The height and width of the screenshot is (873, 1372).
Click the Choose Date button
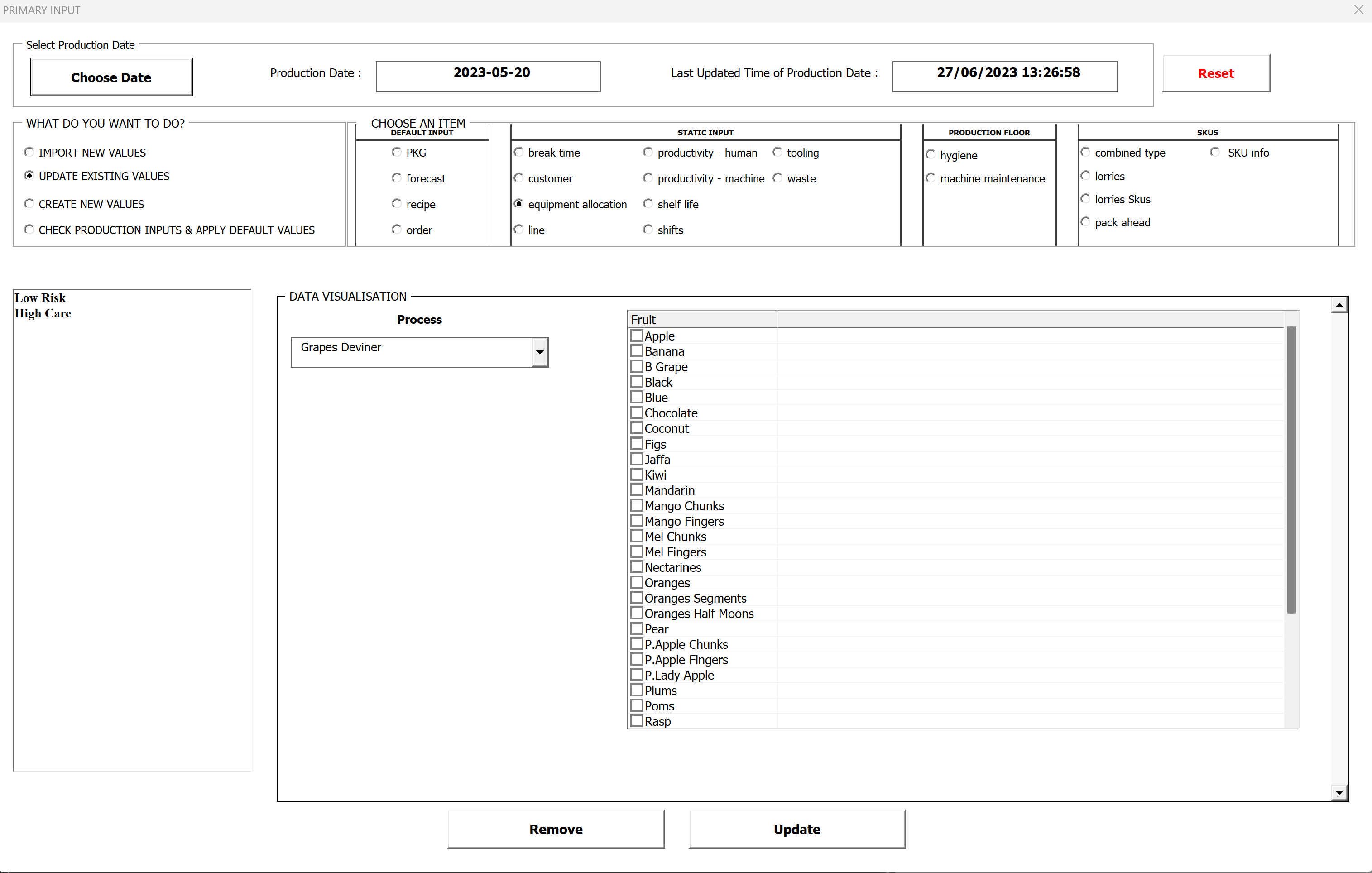(x=111, y=77)
